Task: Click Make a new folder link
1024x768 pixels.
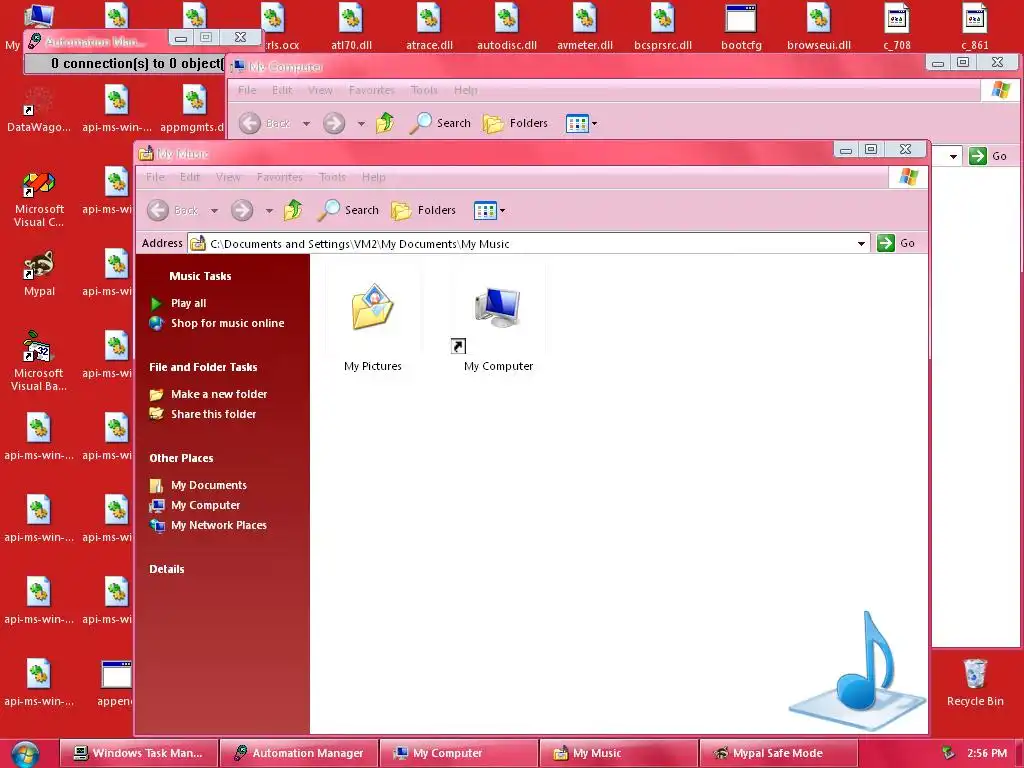Action: 219,394
